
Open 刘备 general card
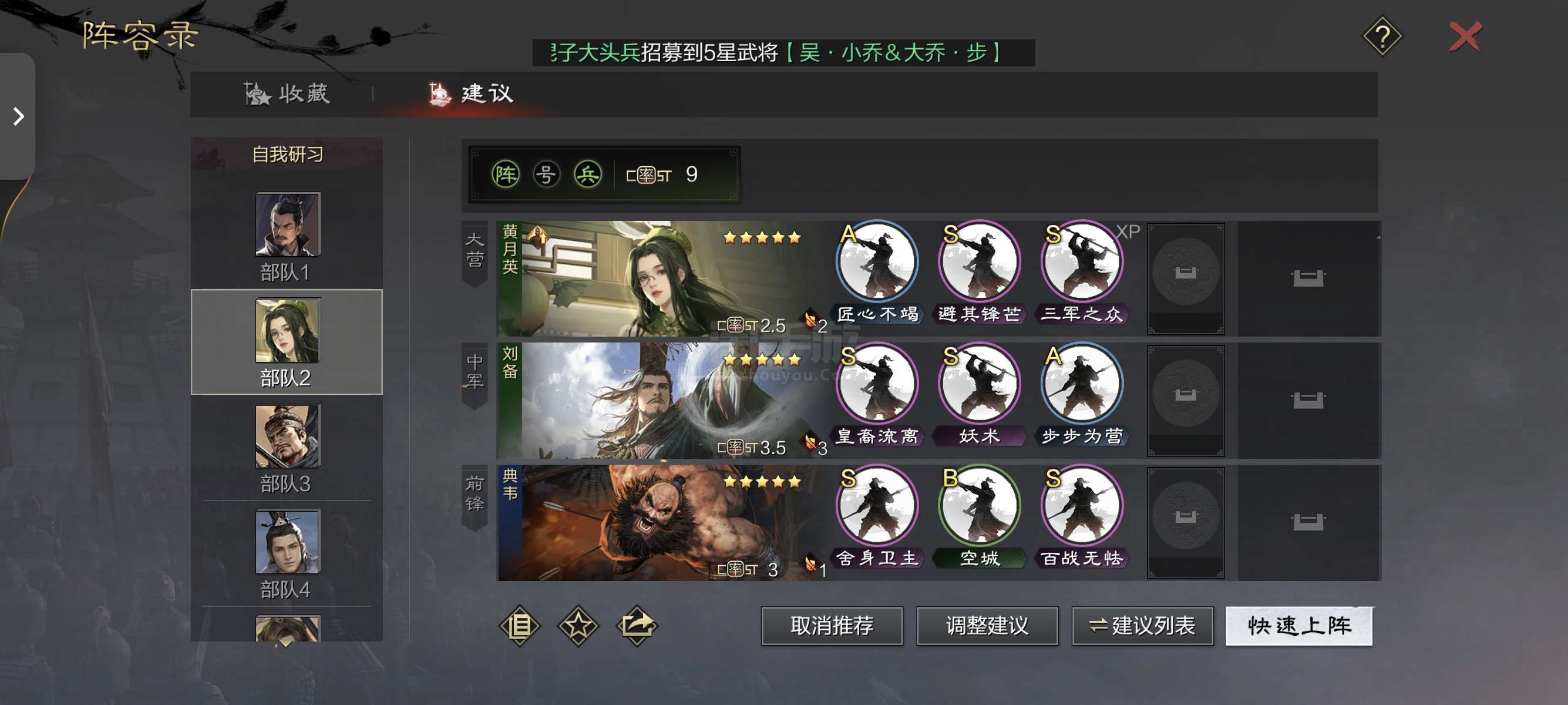pyautogui.click(x=662, y=400)
